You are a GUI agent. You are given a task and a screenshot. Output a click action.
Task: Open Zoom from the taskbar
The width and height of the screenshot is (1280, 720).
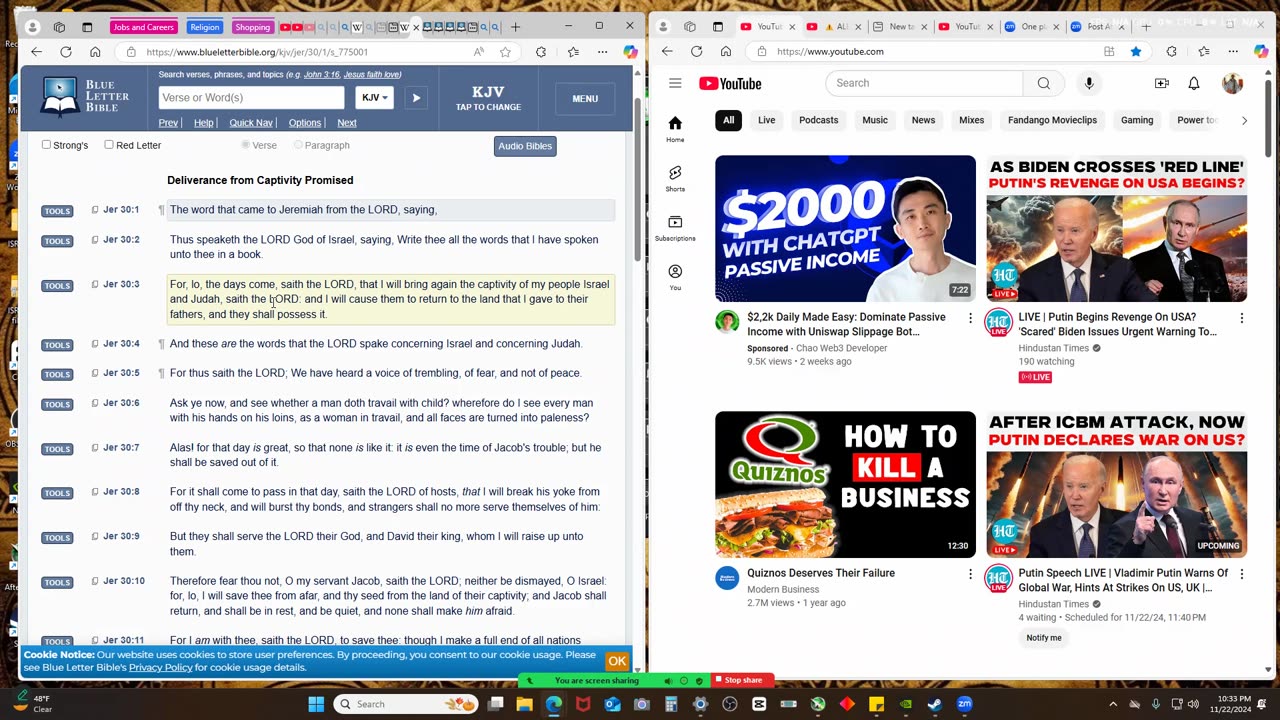[x=964, y=704]
